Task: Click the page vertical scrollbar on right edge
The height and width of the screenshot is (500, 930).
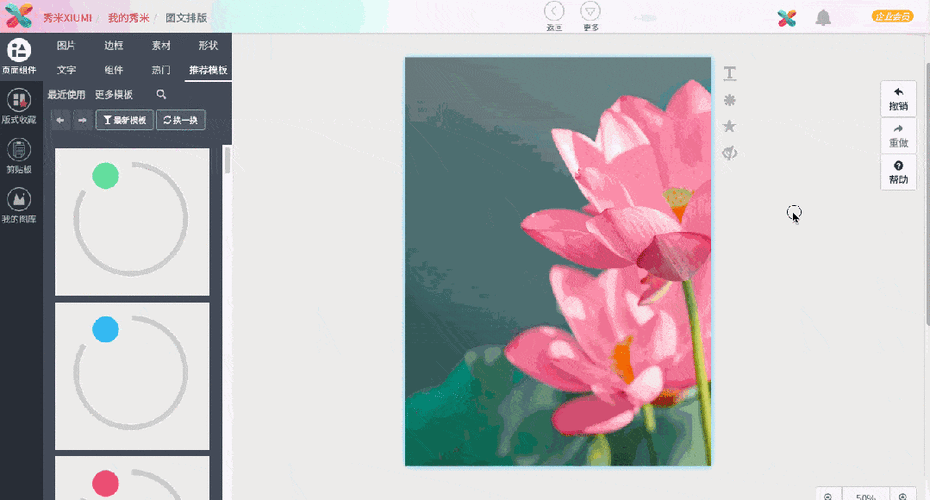Action: (x=927, y=193)
